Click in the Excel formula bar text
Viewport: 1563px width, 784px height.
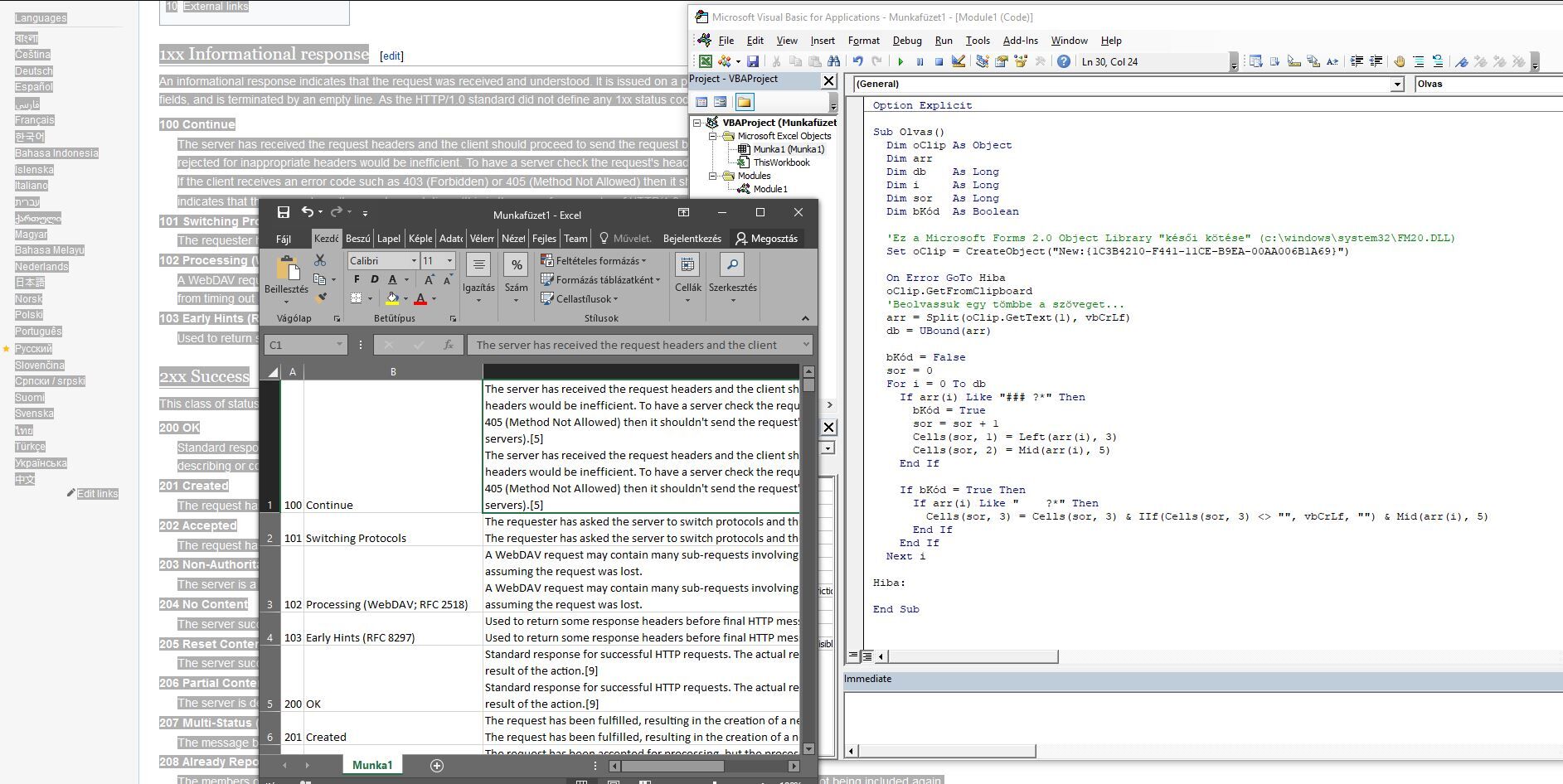[x=639, y=345]
